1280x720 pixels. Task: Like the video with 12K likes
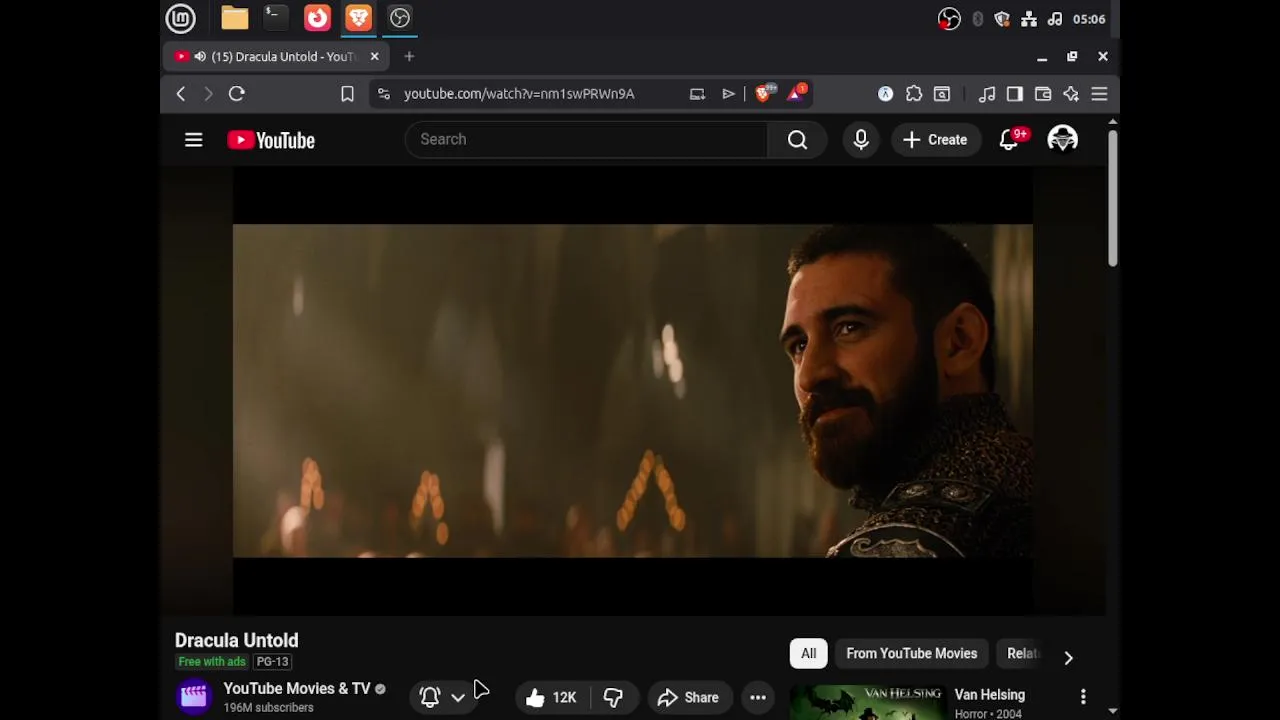[551, 698]
